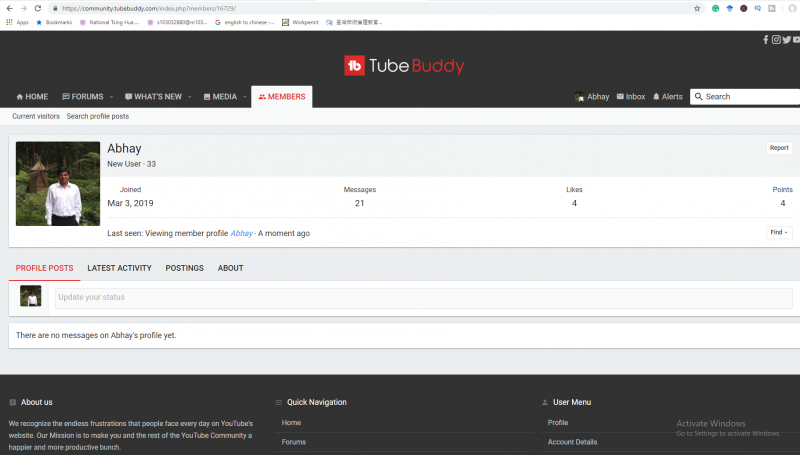The height and width of the screenshot is (455, 800).
Task: Click the Twitter icon in header
Action: pos(786,40)
